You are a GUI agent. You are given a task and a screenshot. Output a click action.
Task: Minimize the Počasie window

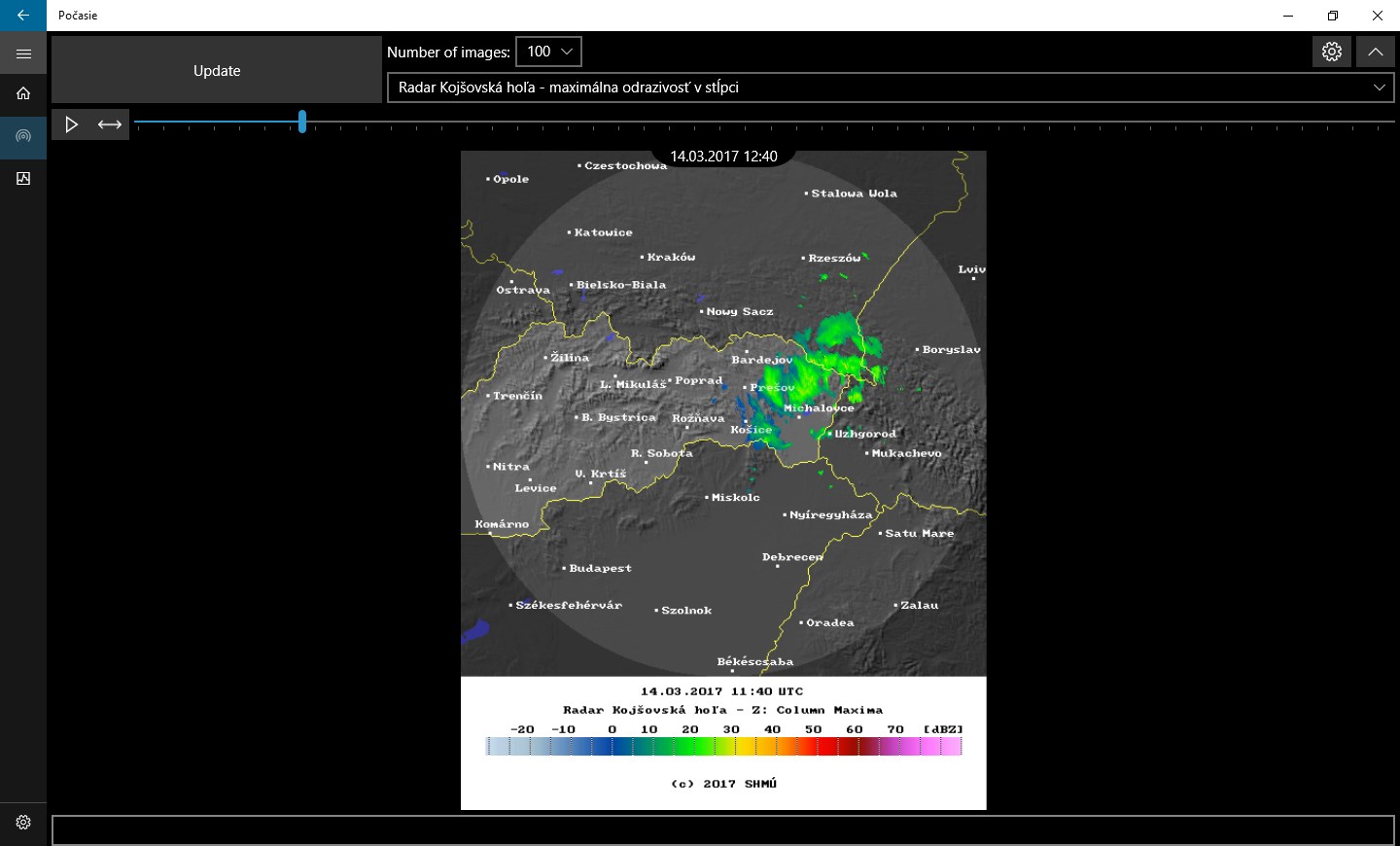tap(1288, 16)
